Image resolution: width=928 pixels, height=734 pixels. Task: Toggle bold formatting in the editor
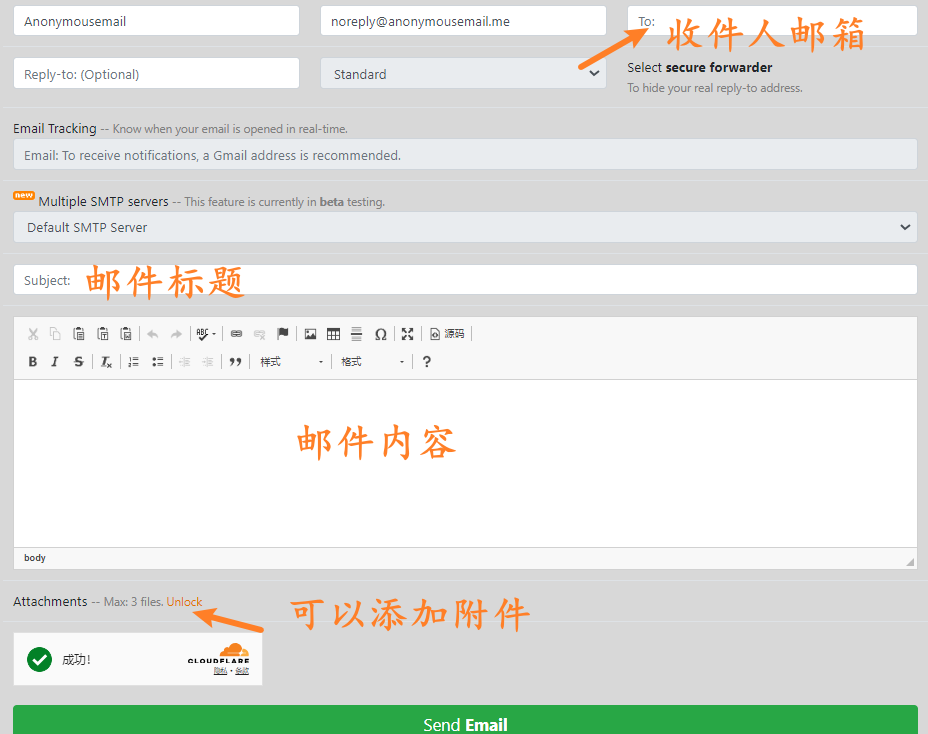click(x=33, y=362)
